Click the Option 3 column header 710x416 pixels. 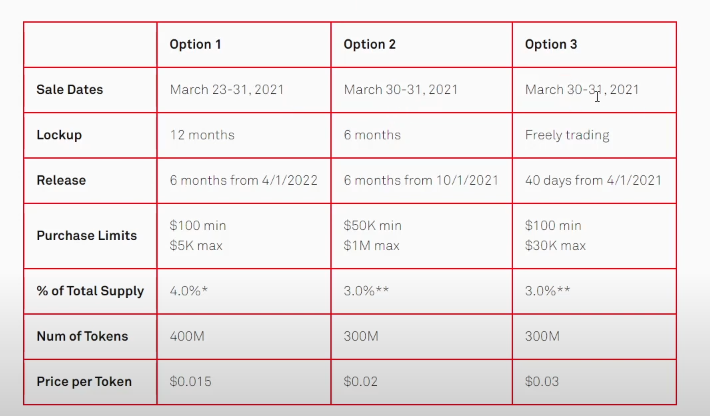click(x=551, y=44)
